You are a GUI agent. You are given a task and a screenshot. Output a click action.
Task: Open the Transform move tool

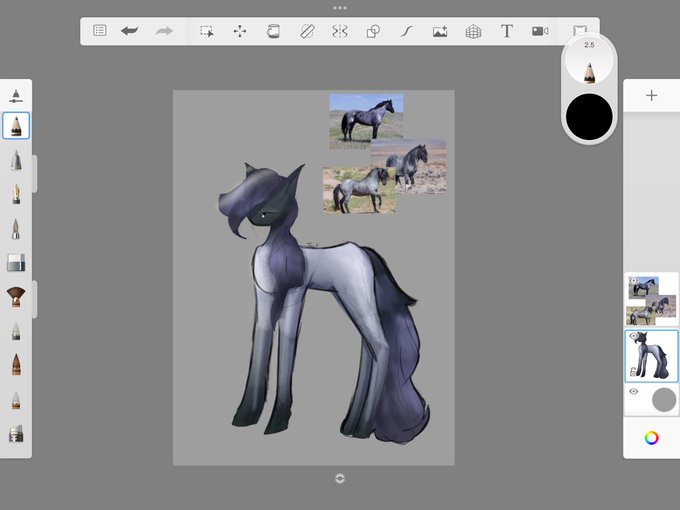coord(240,31)
